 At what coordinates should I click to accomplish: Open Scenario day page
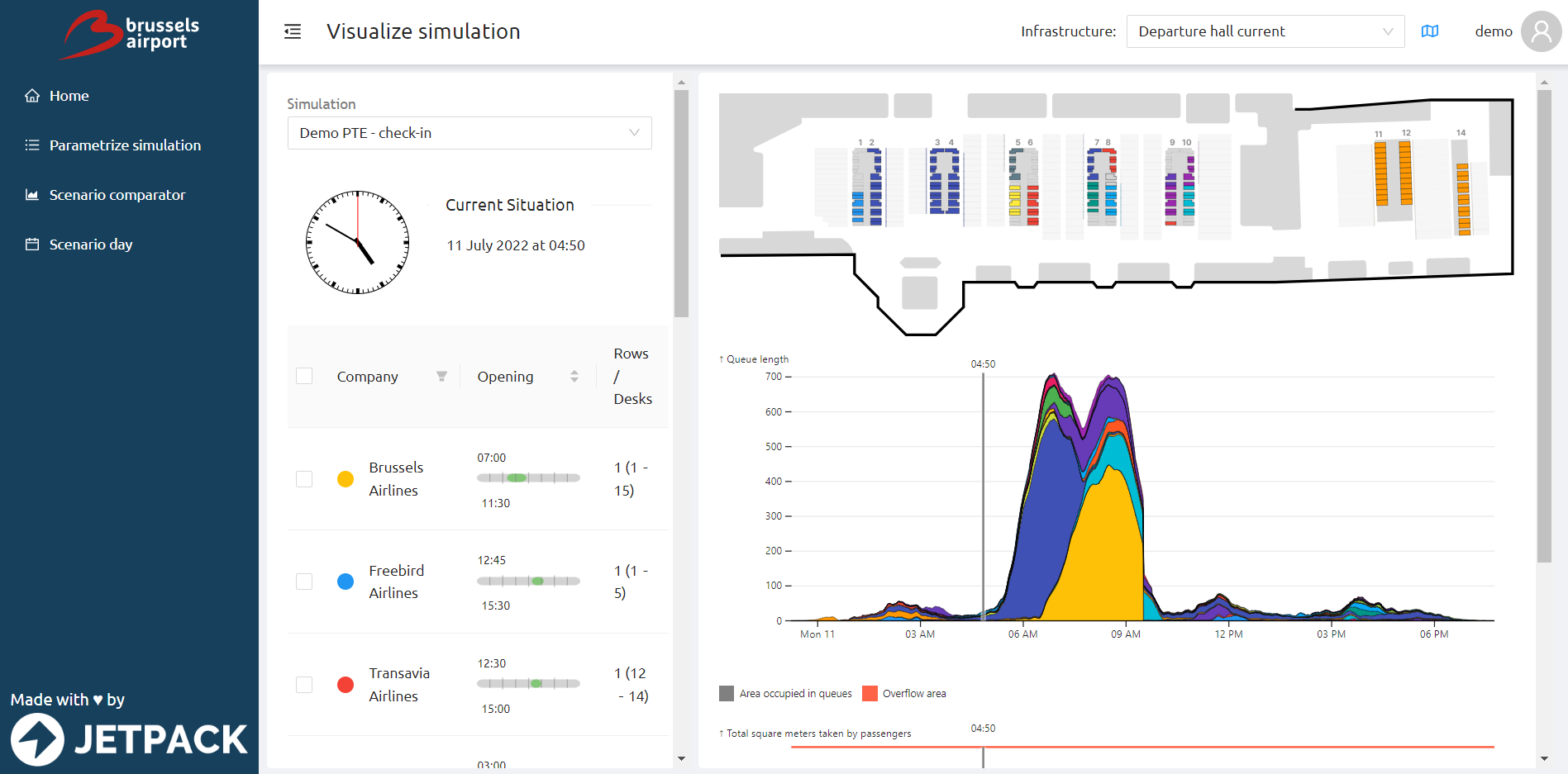[91, 245]
